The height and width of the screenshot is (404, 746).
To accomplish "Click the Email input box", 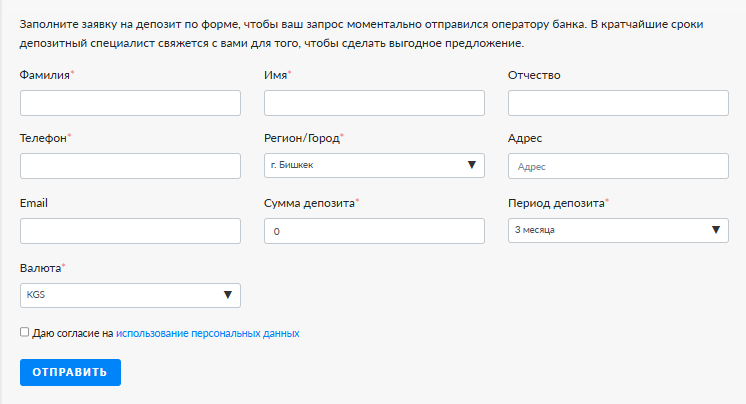I will tap(130, 231).
